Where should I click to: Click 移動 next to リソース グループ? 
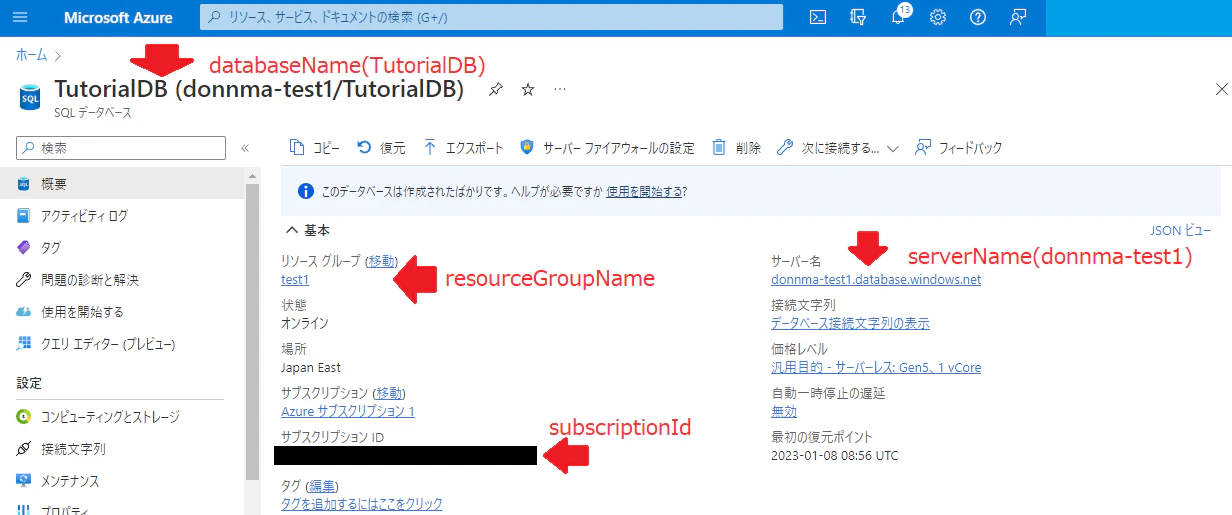(x=382, y=261)
